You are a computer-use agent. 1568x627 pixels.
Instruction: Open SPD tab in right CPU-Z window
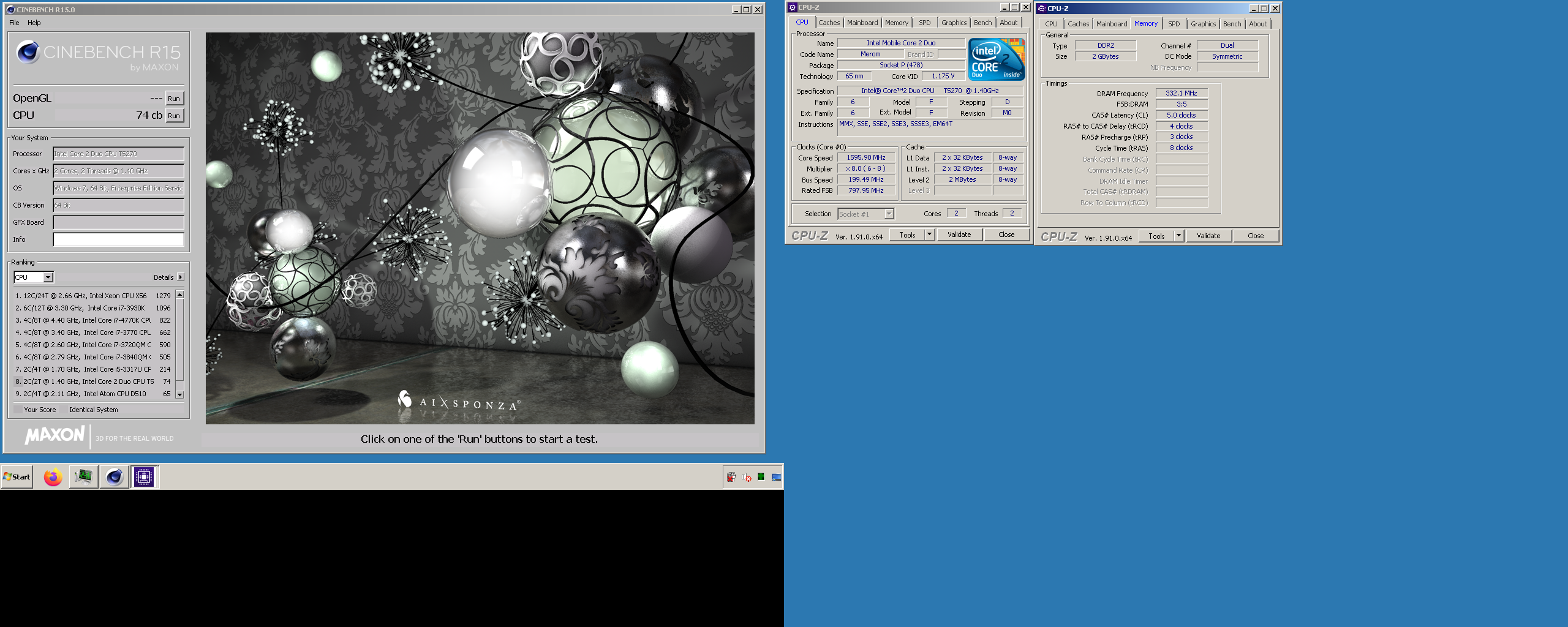(1174, 24)
